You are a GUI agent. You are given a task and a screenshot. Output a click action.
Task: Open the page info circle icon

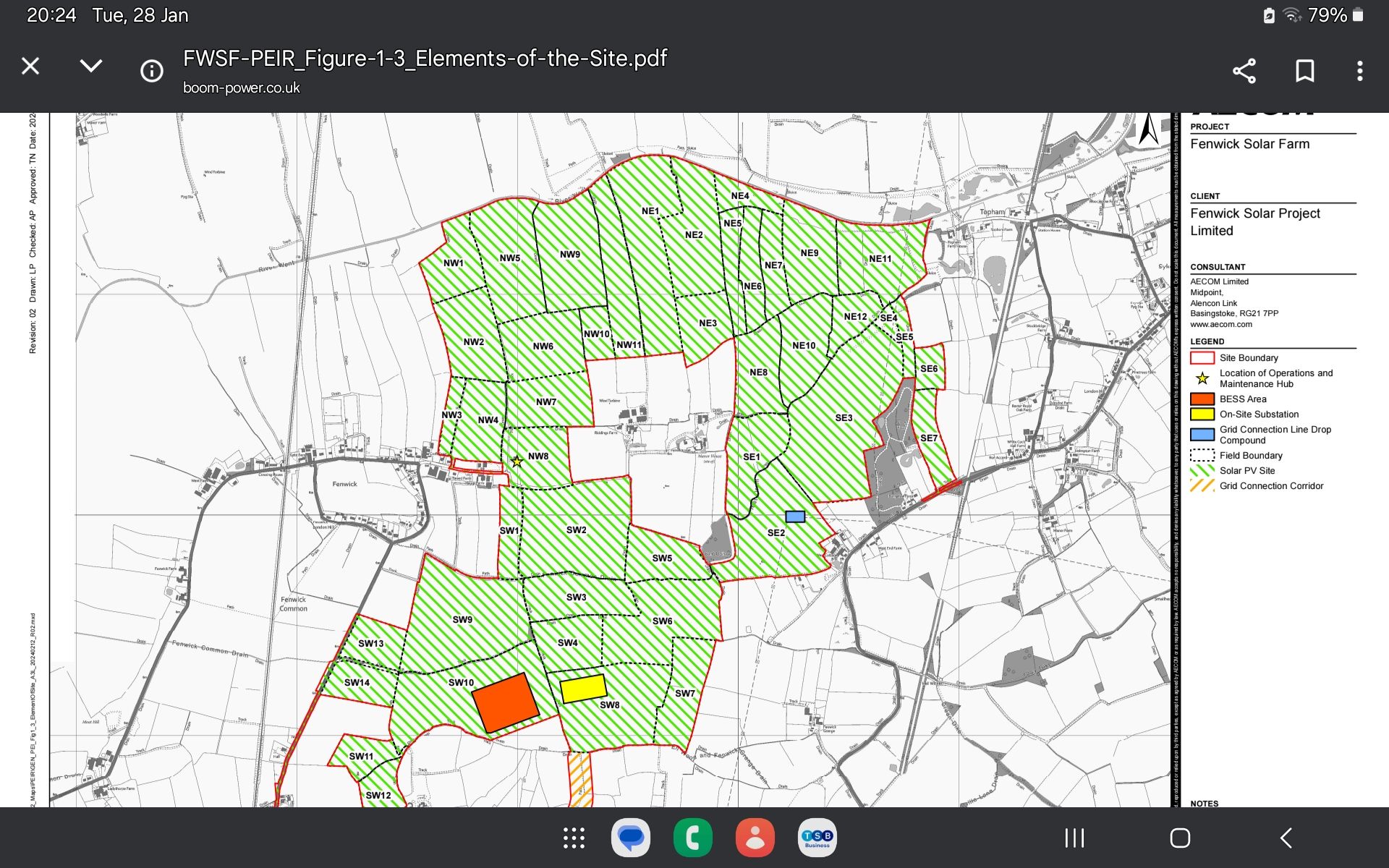pos(152,71)
